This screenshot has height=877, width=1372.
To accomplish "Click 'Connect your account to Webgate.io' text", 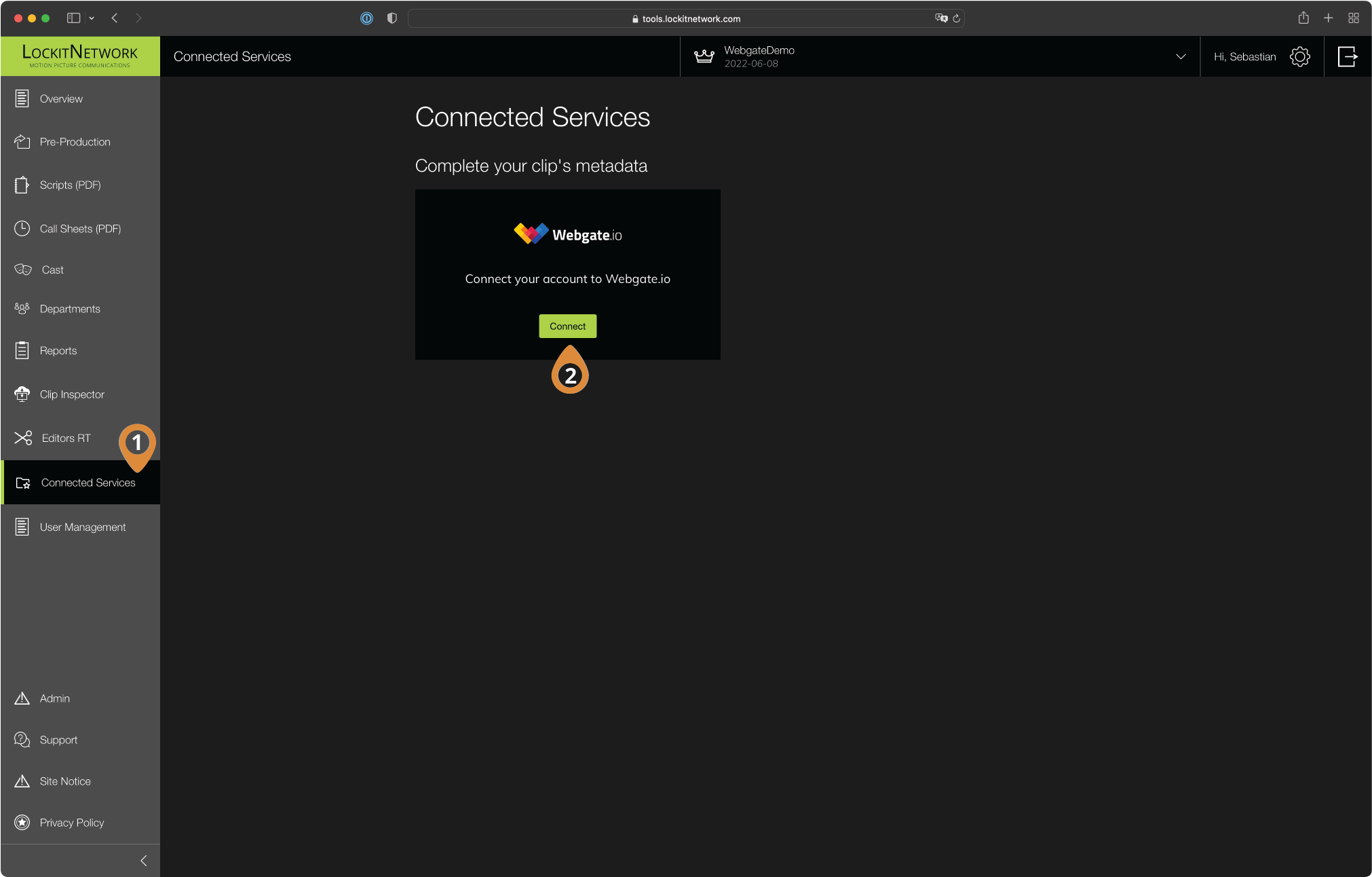I will coord(567,278).
